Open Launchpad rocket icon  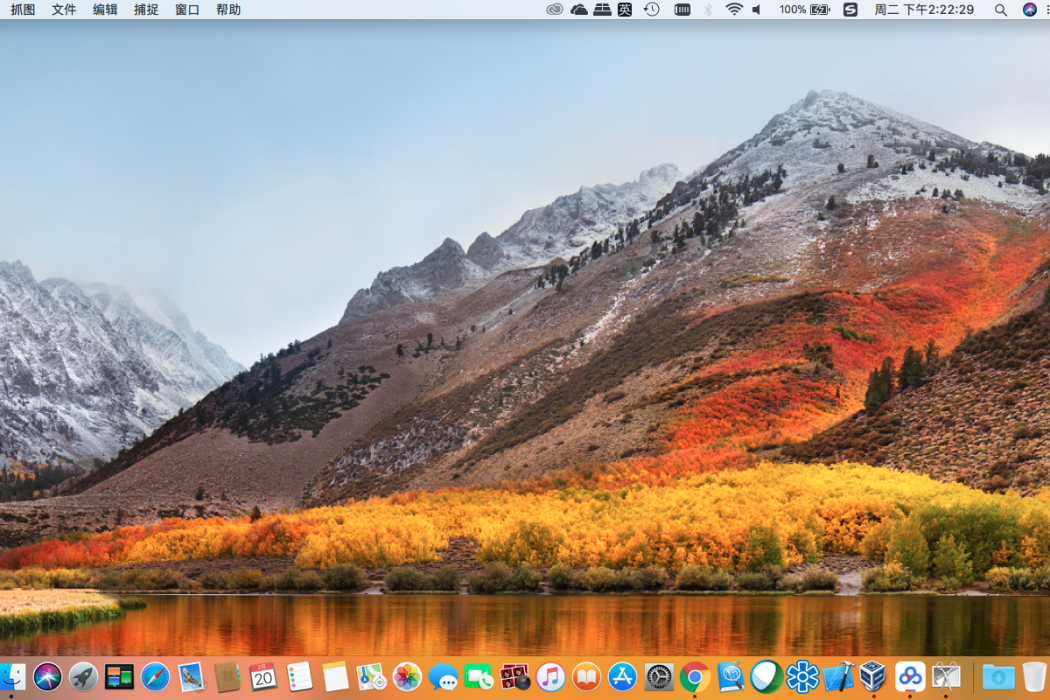coord(83,677)
